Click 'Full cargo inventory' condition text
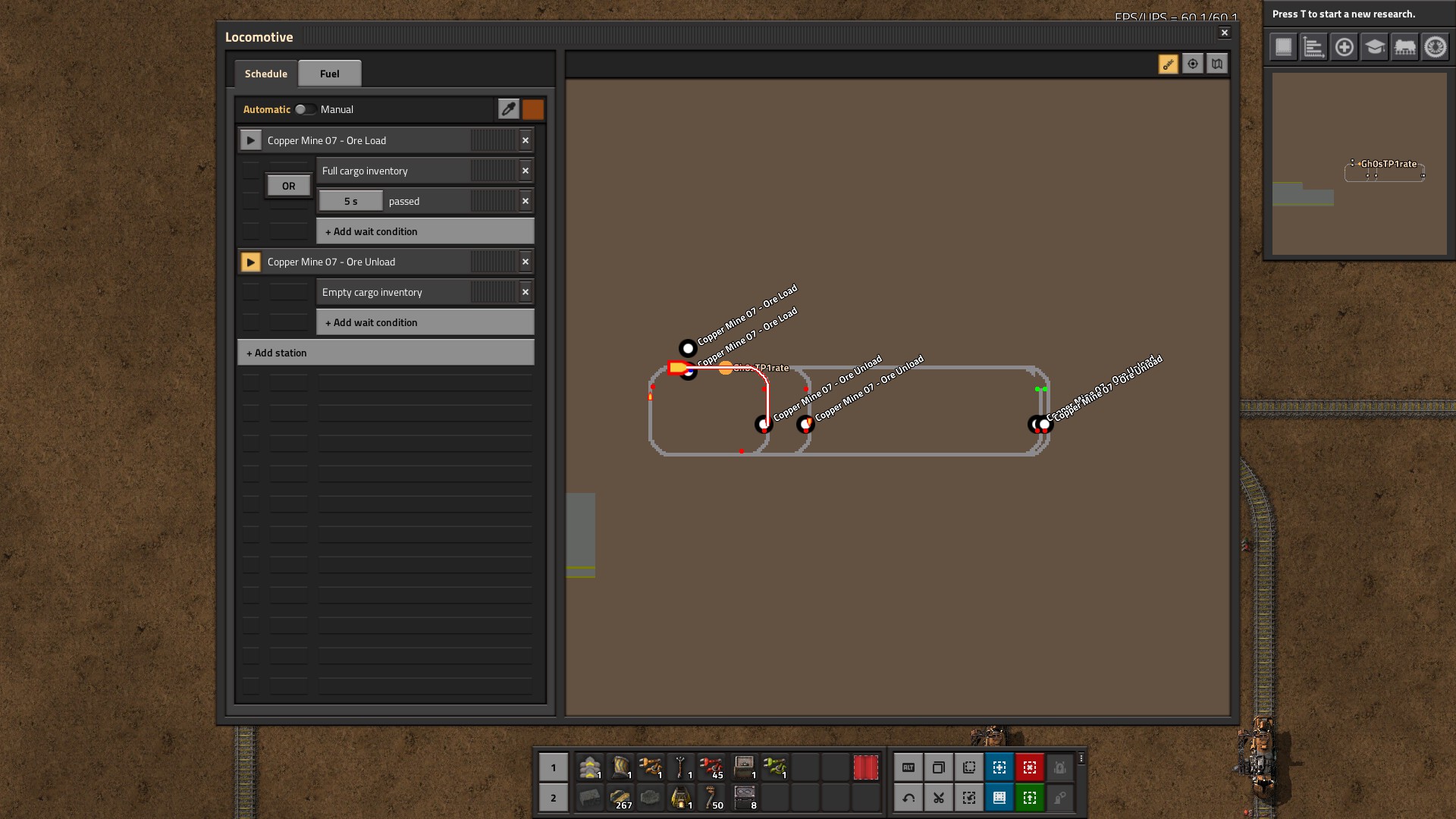 coord(365,171)
